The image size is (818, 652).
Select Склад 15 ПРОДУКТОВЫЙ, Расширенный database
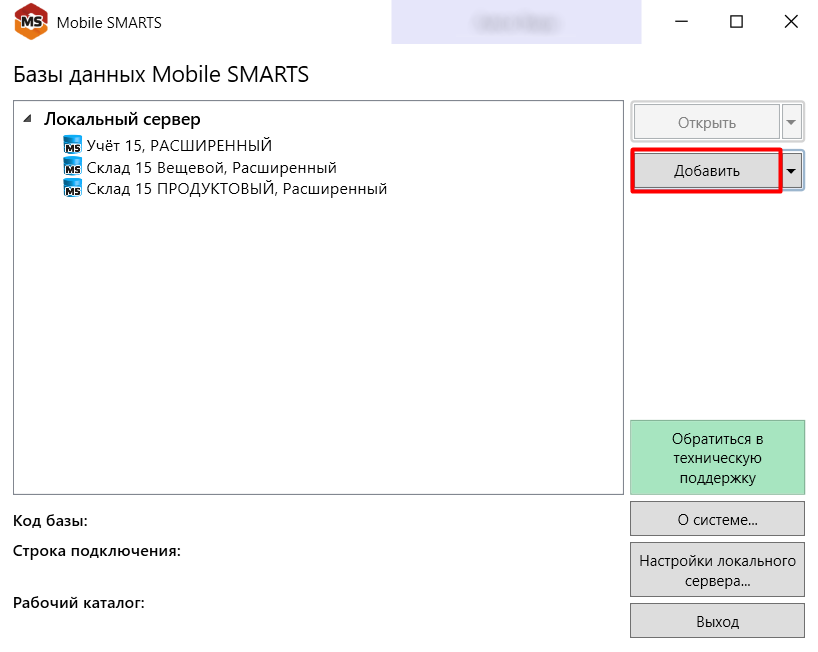pos(236,188)
